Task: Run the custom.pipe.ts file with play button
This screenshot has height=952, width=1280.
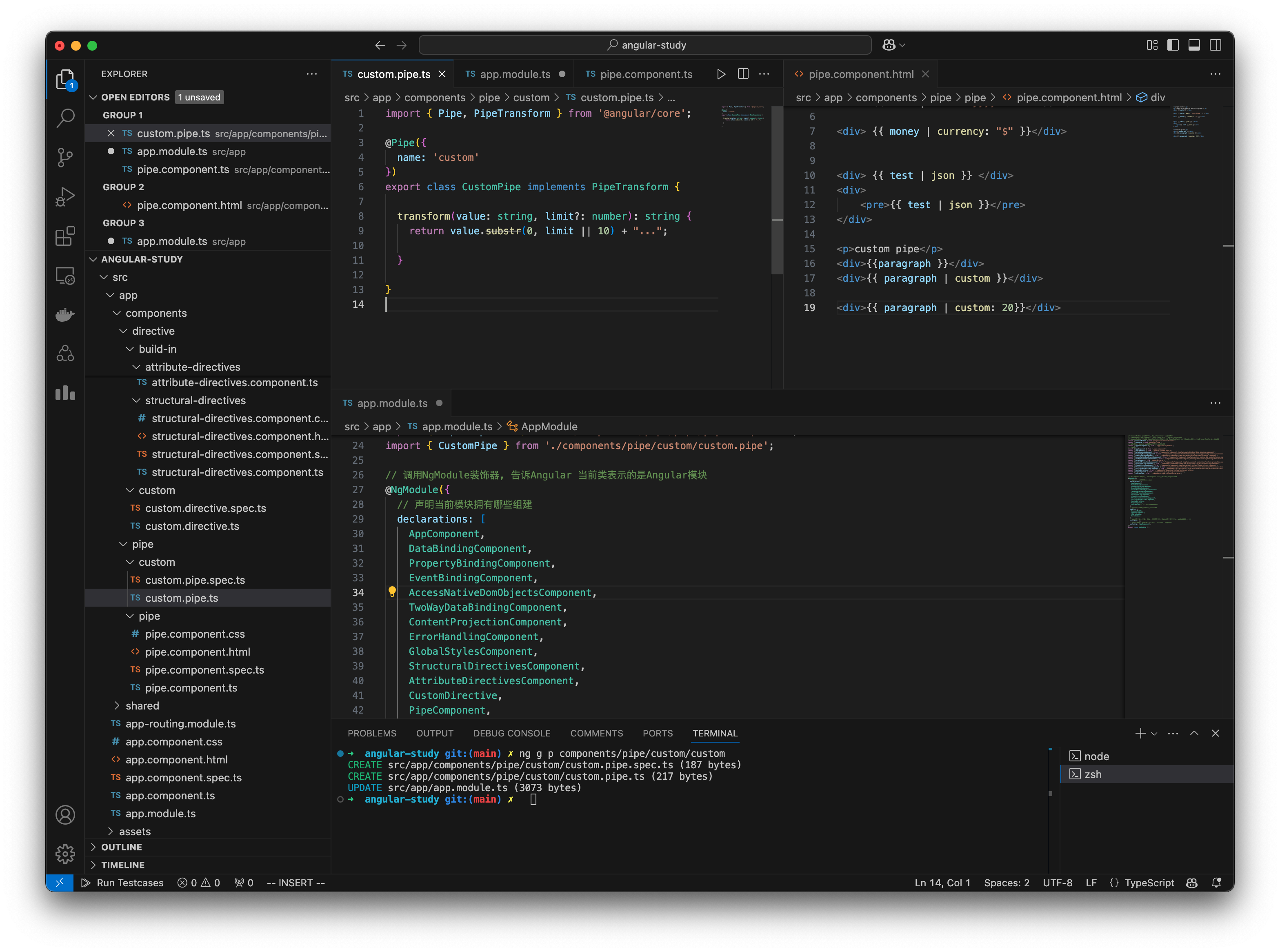Action: (721, 74)
